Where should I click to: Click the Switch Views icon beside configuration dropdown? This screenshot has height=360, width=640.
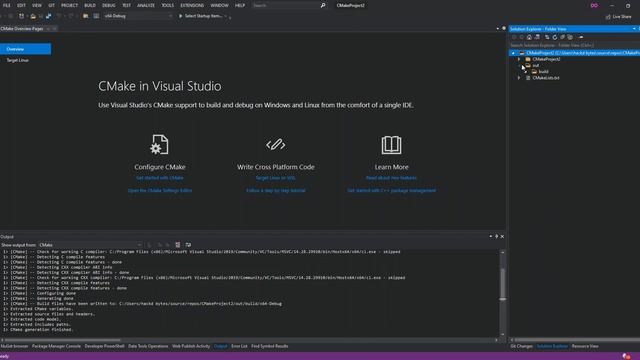coord(96,16)
